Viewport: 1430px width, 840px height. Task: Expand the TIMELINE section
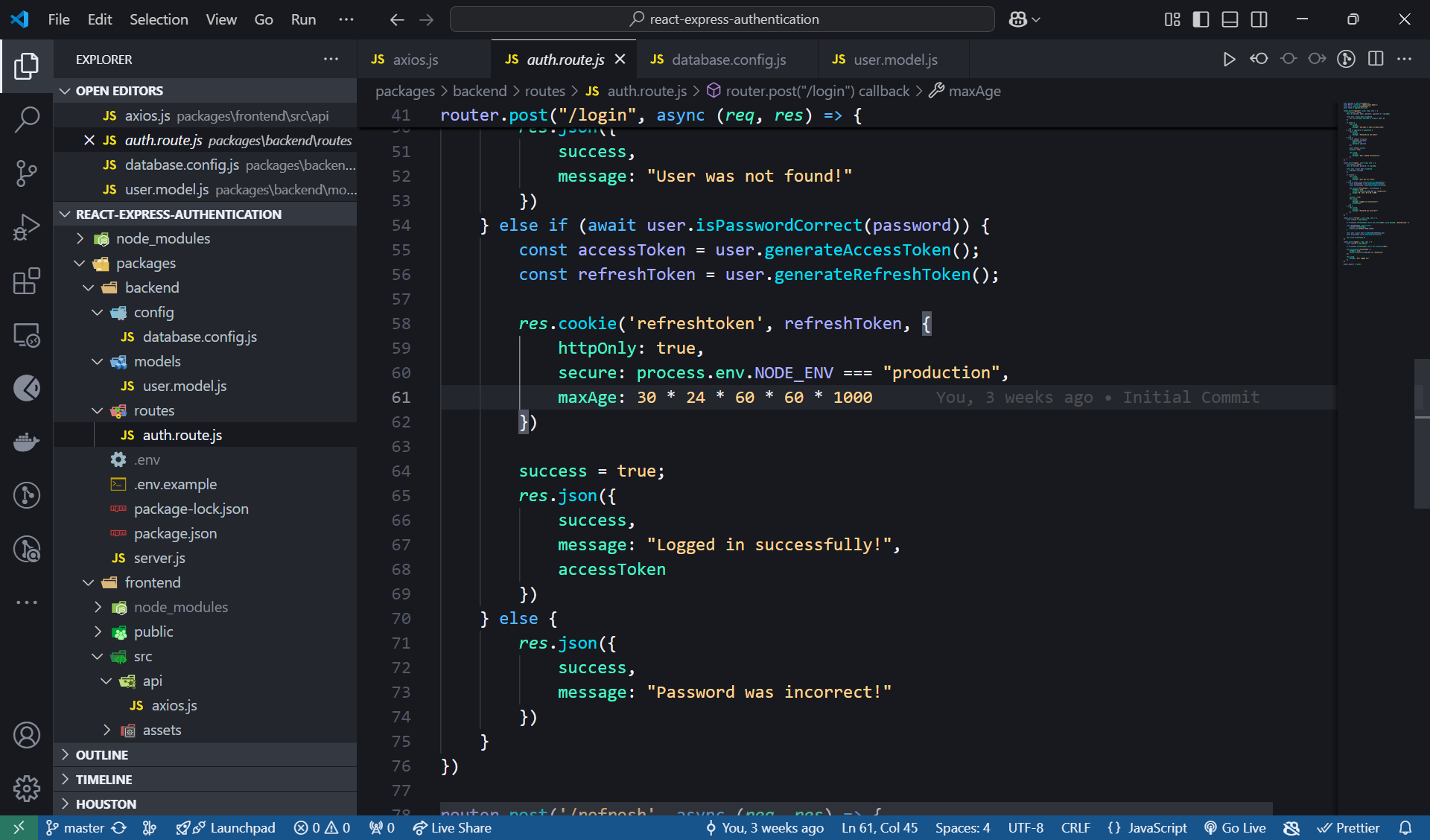(205, 780)
